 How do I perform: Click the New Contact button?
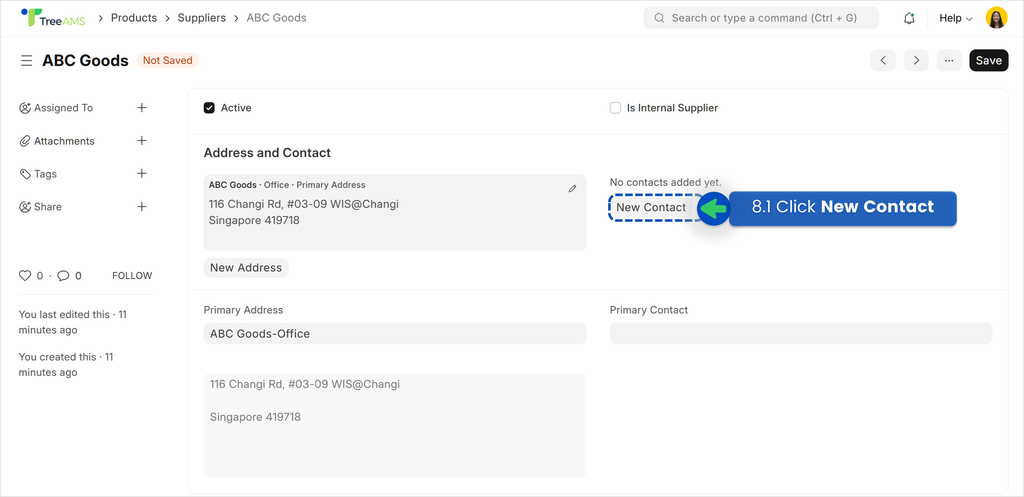click(651, 207)
